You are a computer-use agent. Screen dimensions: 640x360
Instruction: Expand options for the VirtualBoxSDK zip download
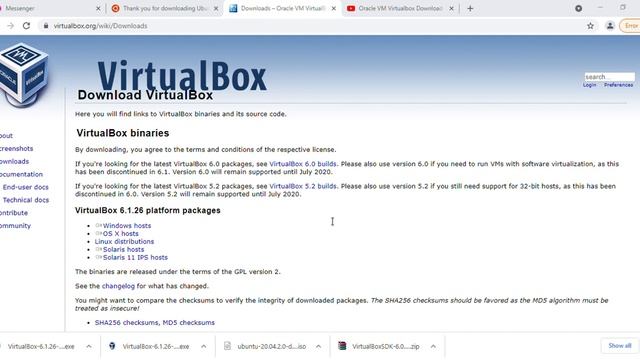click(x=433, y=346)
